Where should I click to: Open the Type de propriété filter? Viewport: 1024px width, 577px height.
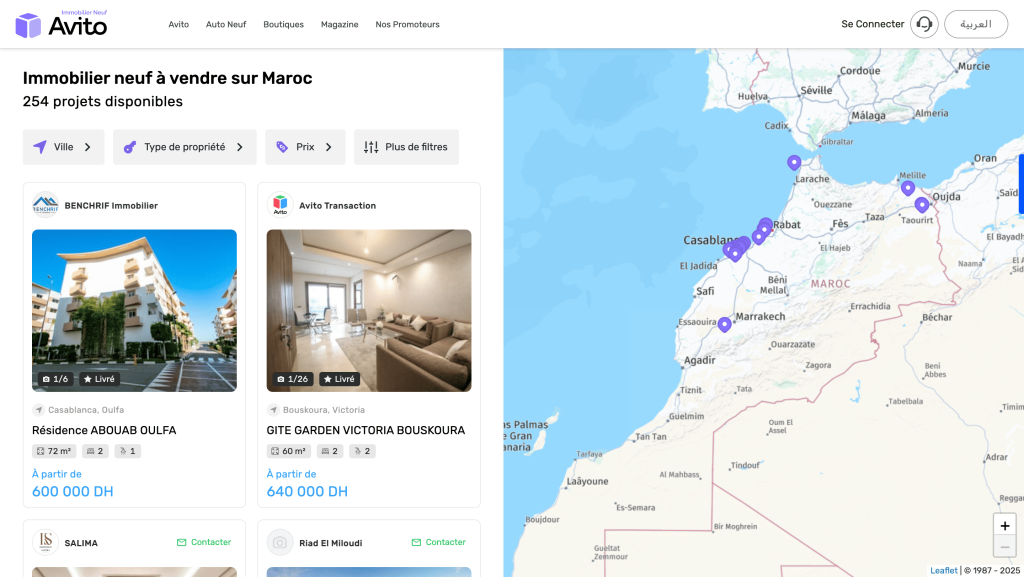point(184,147)
